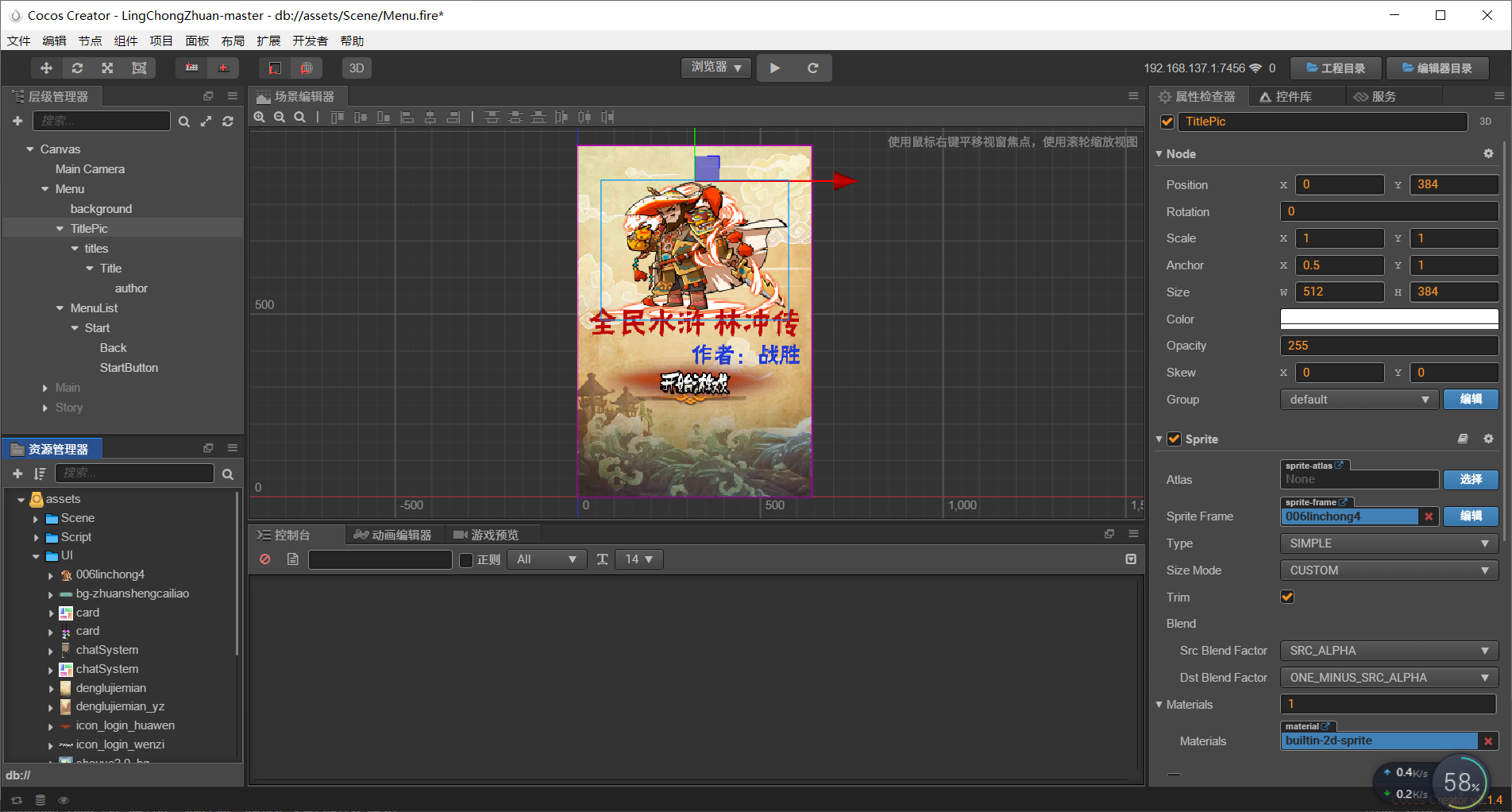
Task: Select the background node in hierarchy
Action: click(101, 209)
